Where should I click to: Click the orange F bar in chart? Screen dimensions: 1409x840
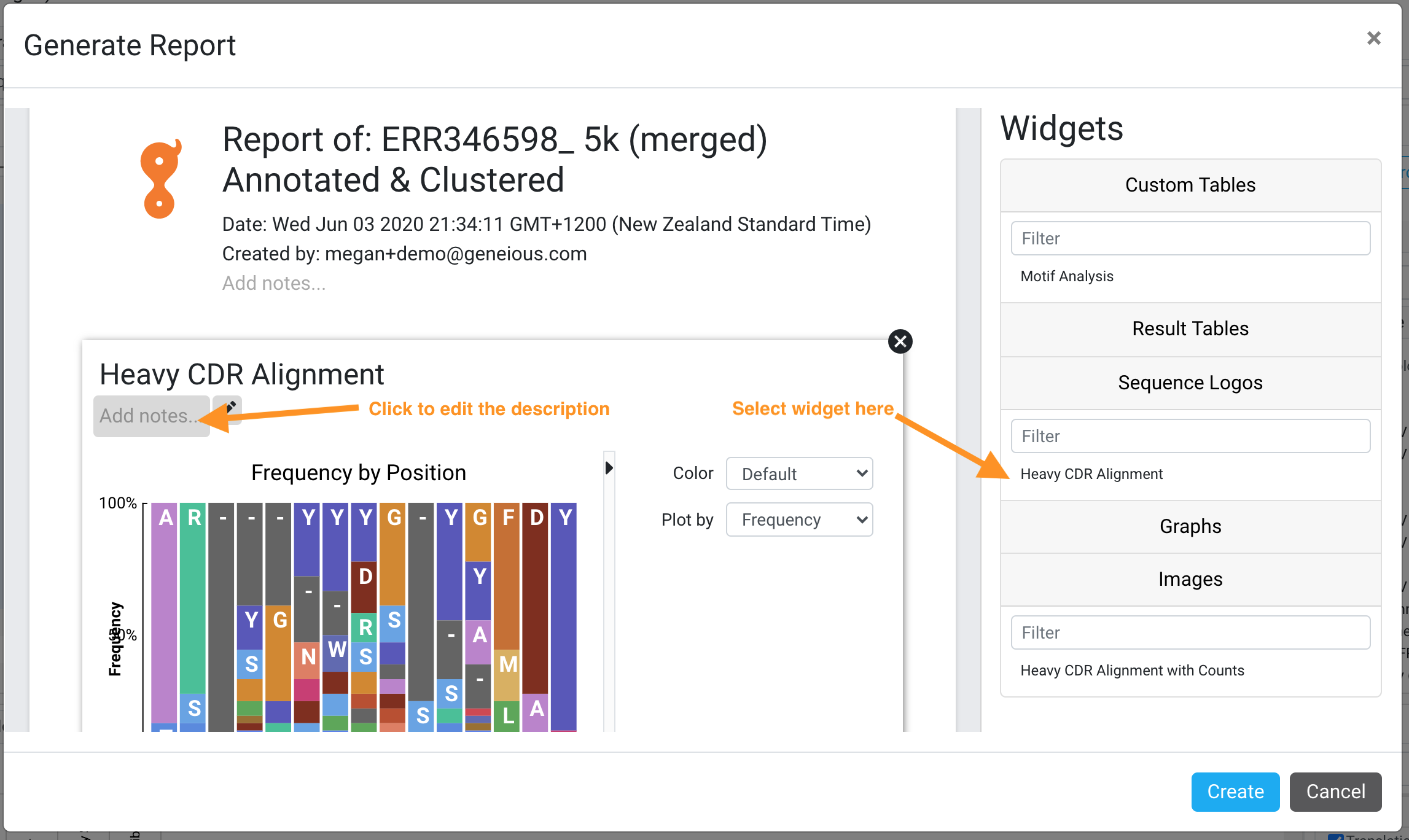507,576
